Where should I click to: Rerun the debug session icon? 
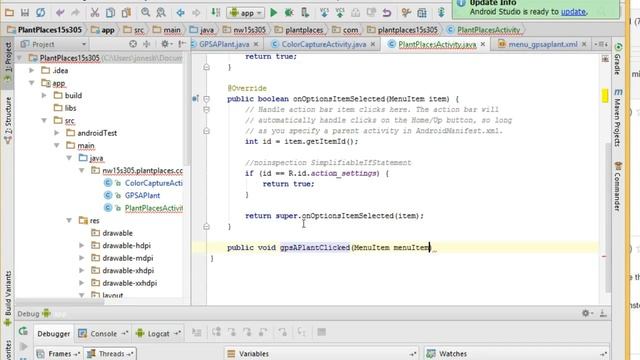pos(23,331)
